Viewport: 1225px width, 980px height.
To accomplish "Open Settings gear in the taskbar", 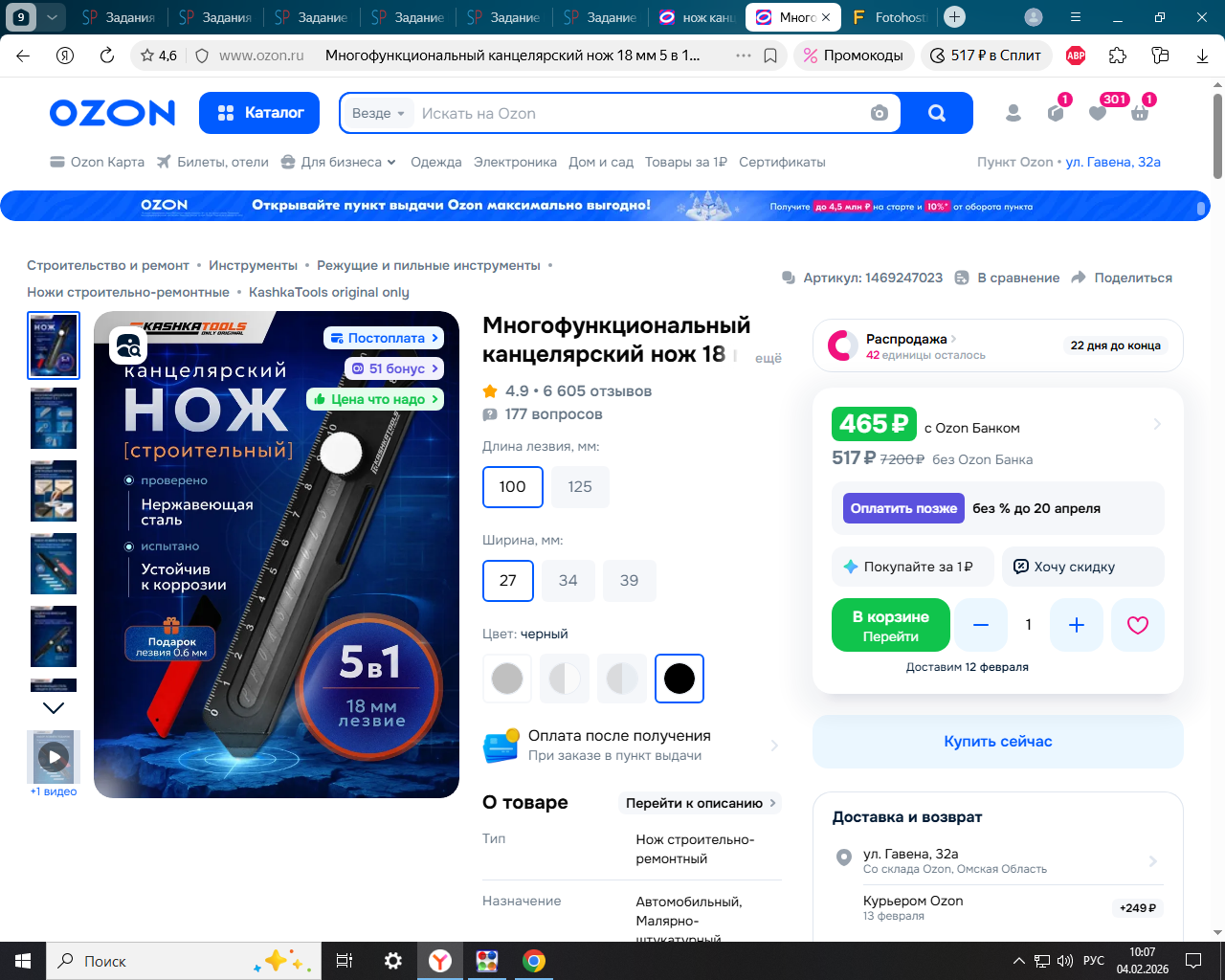I will pyautogui.click(x=393, y=961).
